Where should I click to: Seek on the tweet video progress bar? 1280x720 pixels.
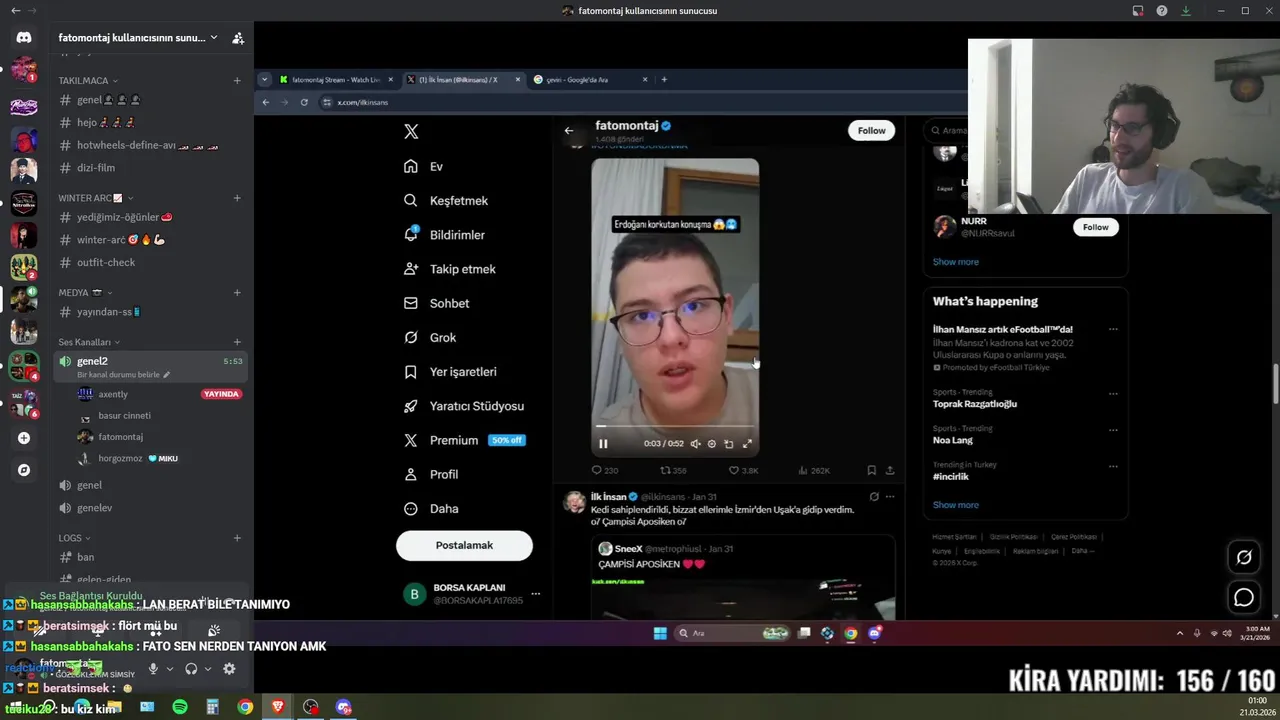pos(675,427)
